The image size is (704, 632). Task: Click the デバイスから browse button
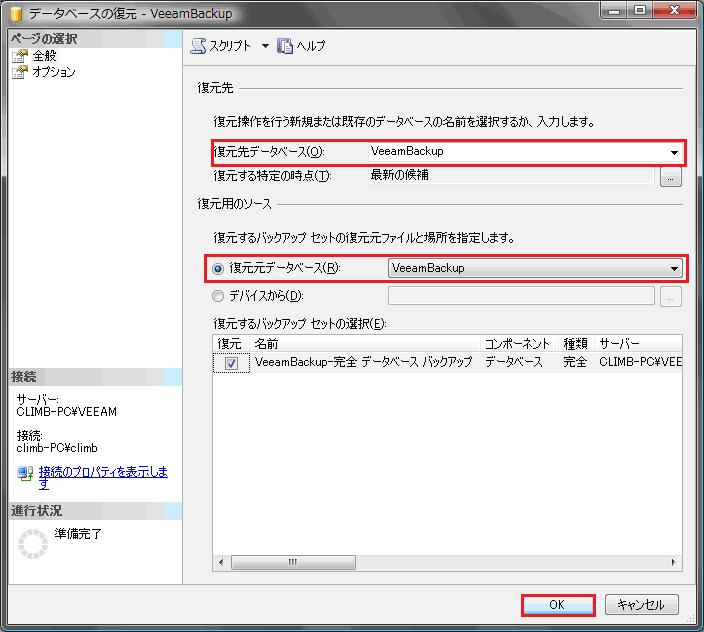(670, 297)
